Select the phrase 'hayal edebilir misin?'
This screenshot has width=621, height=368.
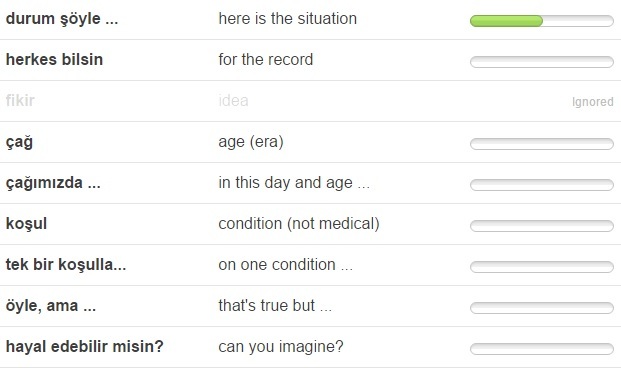coord(84,347)
